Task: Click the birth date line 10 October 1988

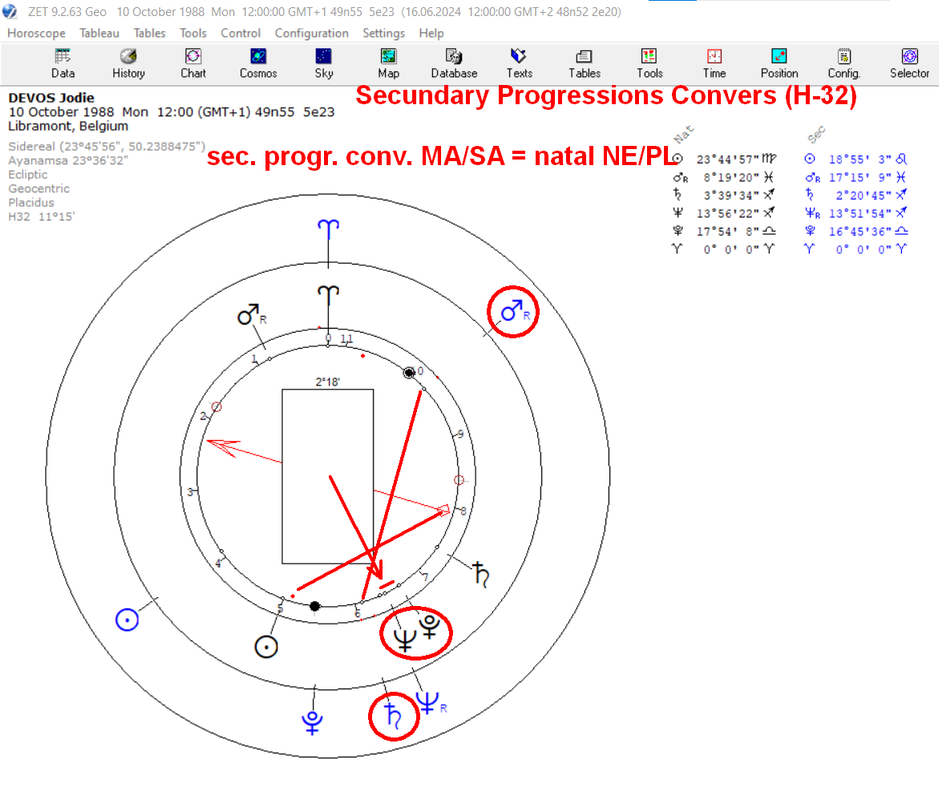Action: [x=171, y=112]
